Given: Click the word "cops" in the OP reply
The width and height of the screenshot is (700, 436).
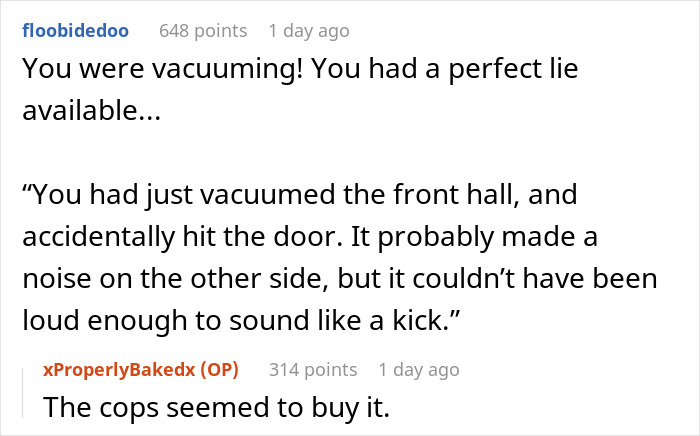Looking at the screenshot, I should [129, 408].
